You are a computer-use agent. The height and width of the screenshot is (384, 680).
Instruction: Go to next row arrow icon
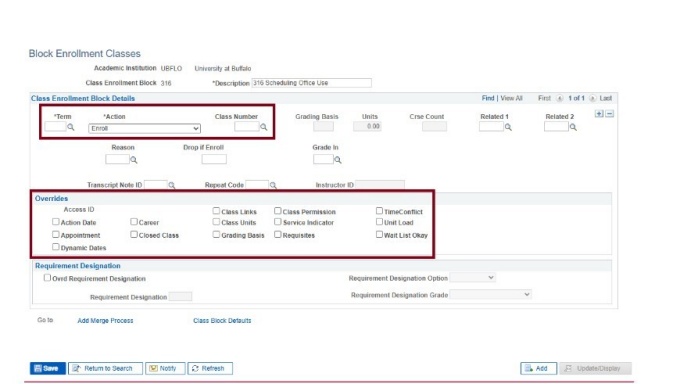pos(592,98)
